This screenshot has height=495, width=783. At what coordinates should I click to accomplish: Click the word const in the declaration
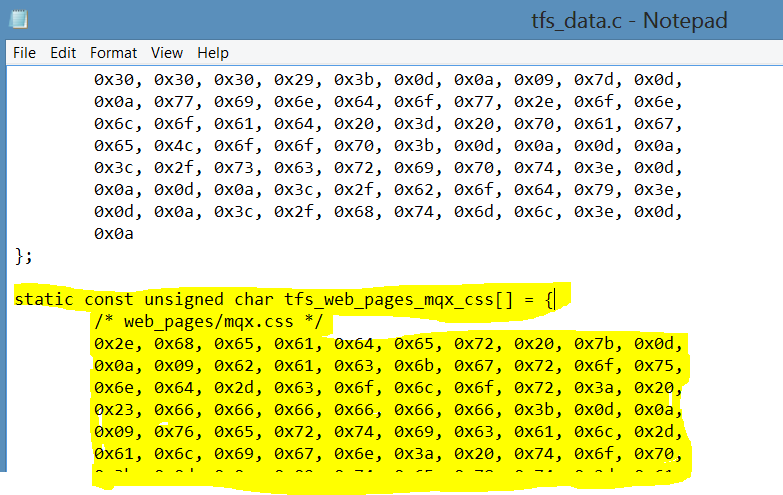[x=109, y=299]
